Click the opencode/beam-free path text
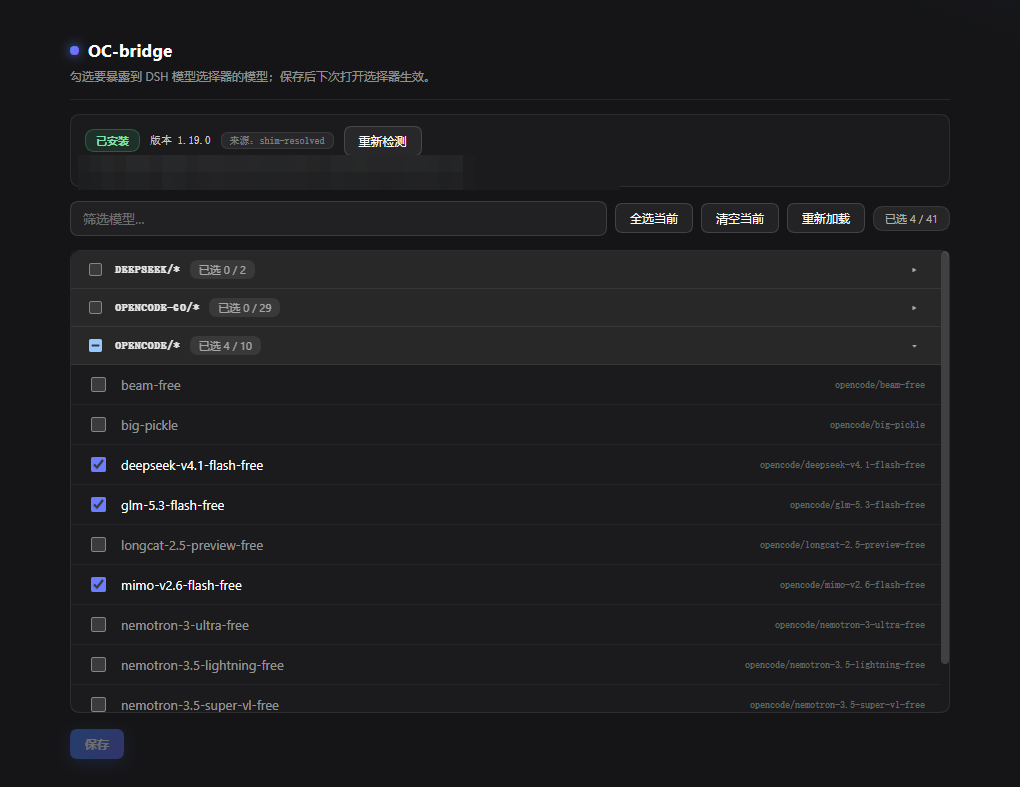This screenshot has height=787, width=1020. pyautogui.click(x=879, y=385)
